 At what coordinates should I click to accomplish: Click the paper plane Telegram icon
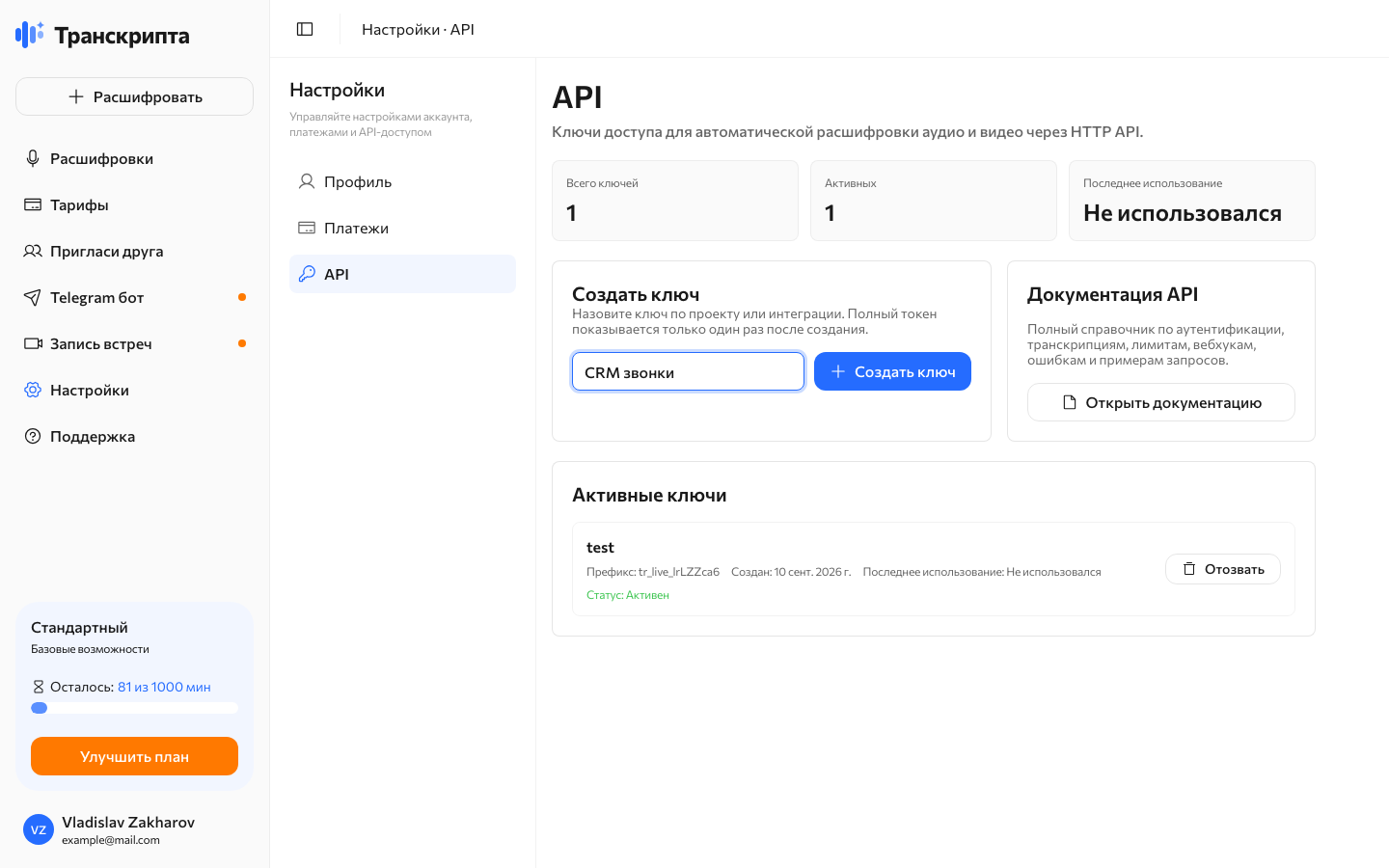33,297
